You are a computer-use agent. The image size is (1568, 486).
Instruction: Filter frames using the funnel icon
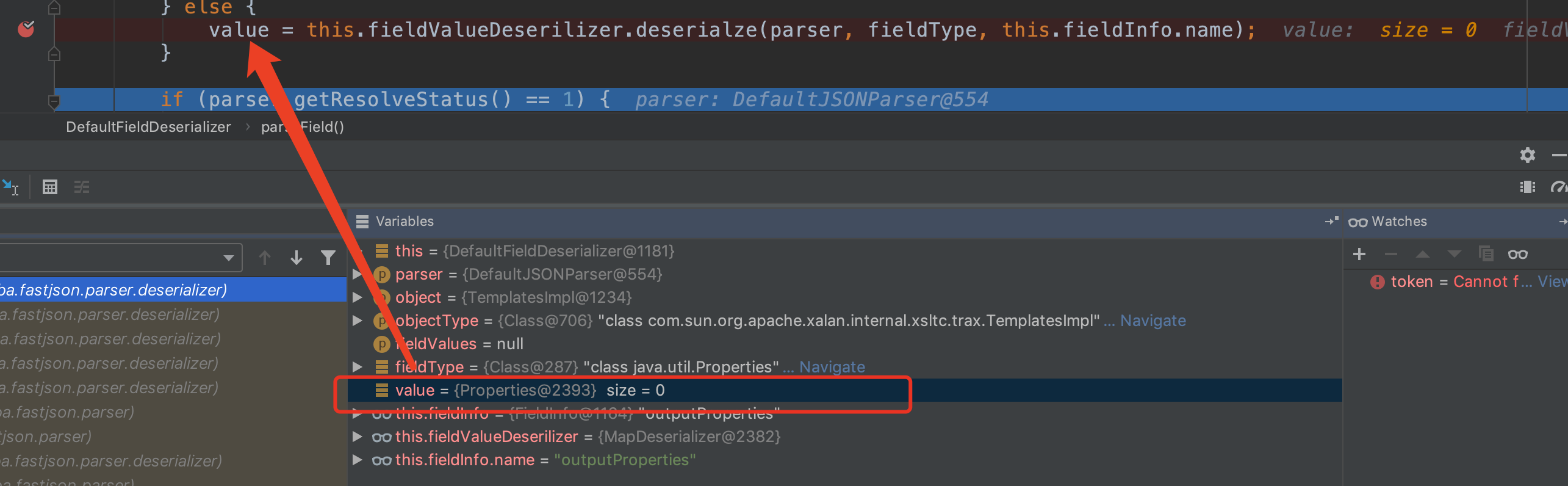tap(328, 258)
